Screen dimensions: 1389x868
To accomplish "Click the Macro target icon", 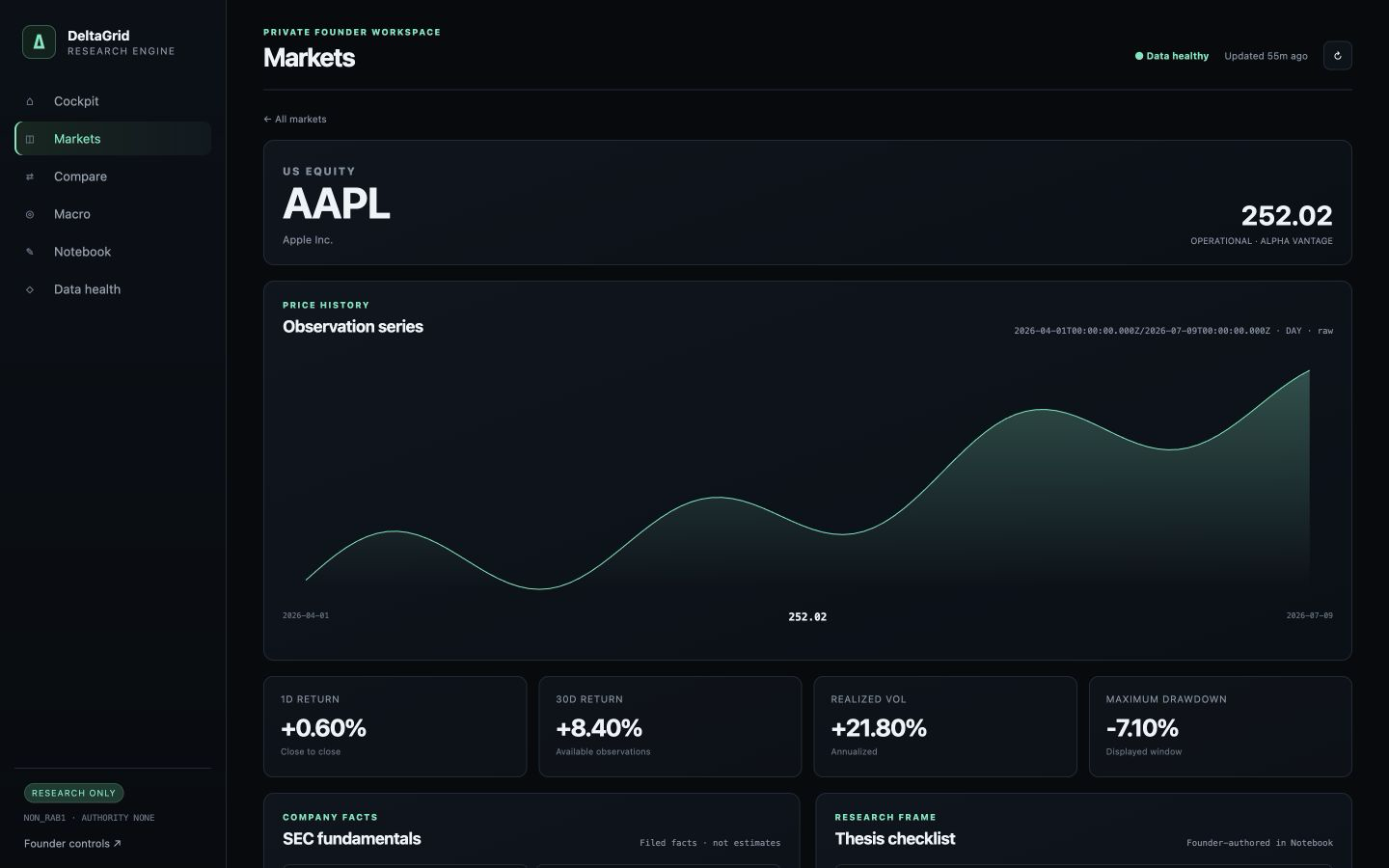I will [x=30, y=214].
